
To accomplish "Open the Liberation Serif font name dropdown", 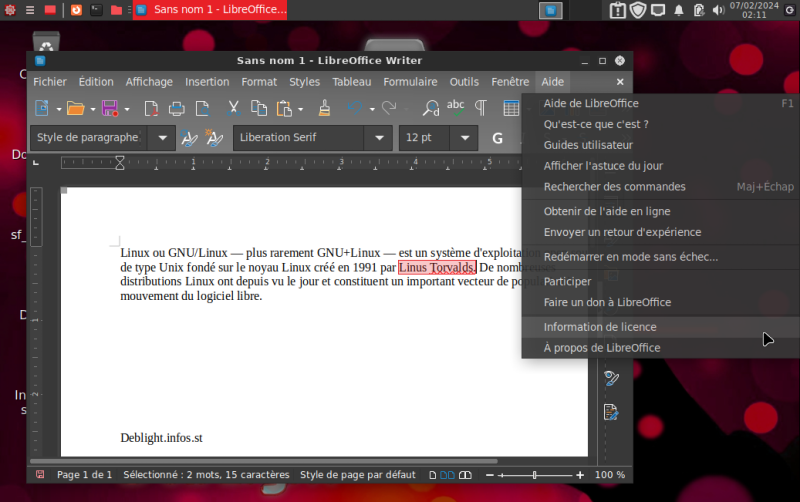I will pos(379,138).
